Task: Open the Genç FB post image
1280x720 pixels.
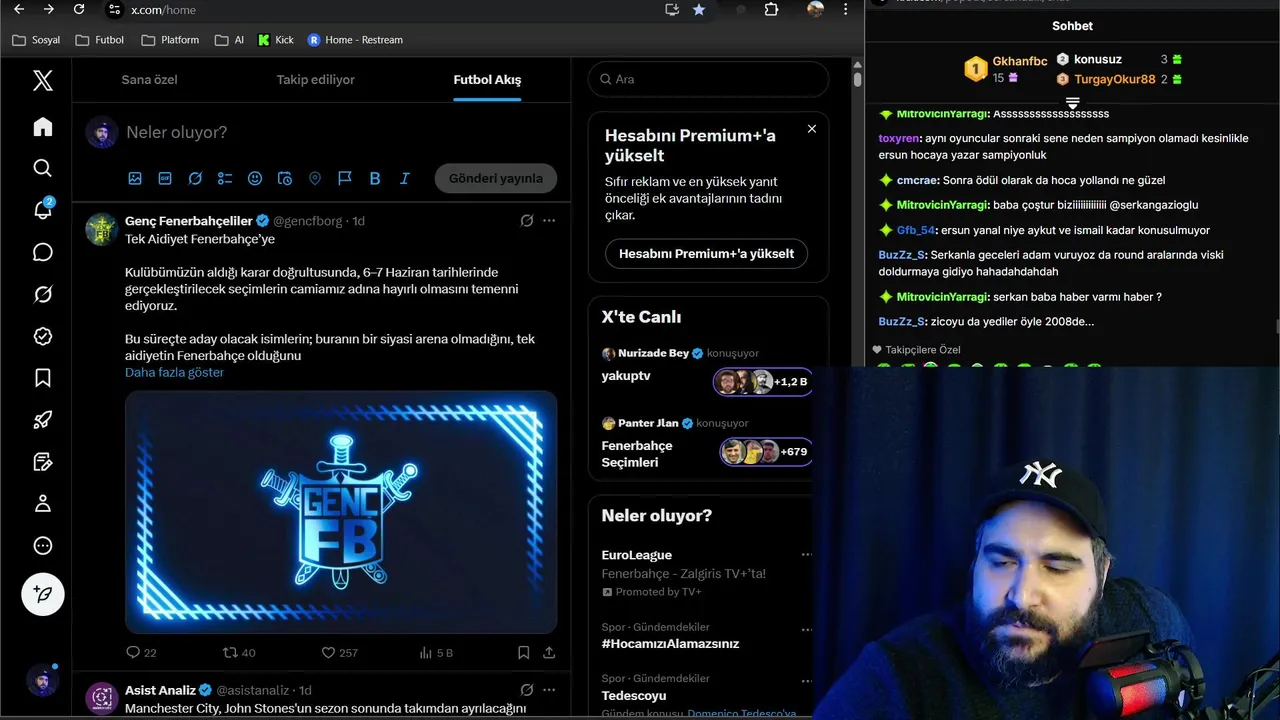Action: point(341,512)
